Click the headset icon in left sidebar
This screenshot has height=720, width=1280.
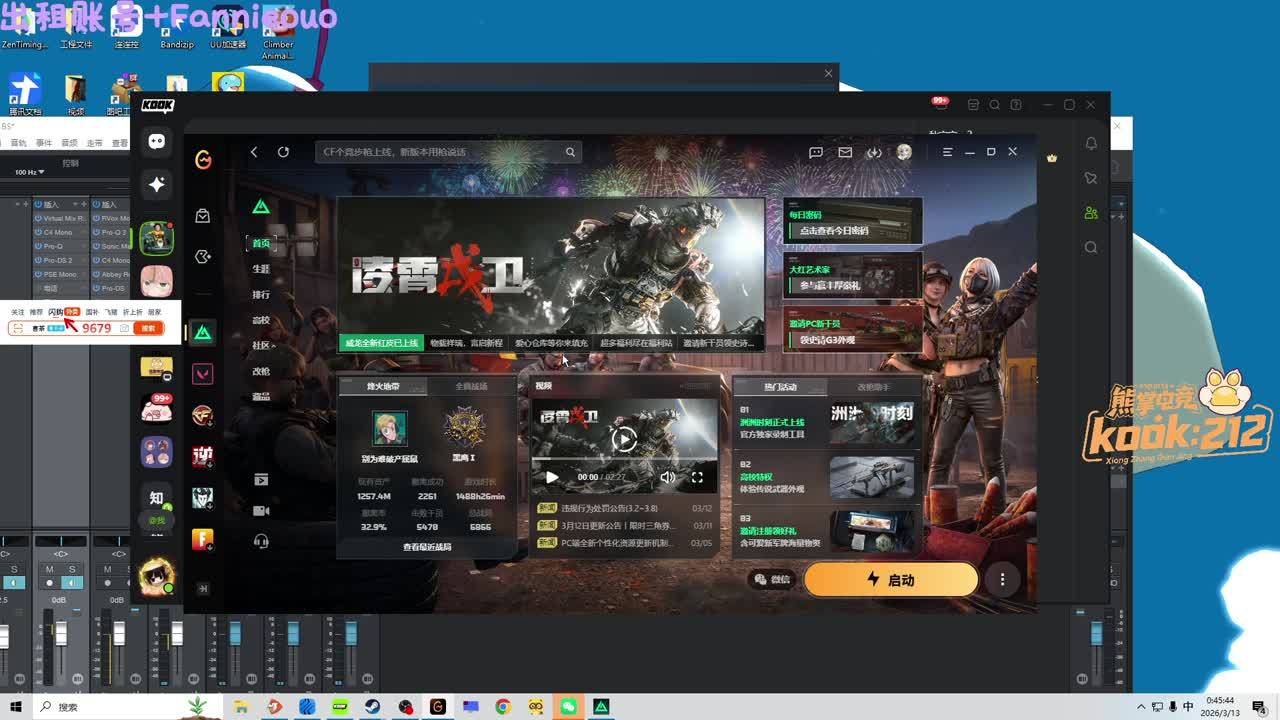click(261, 541)
